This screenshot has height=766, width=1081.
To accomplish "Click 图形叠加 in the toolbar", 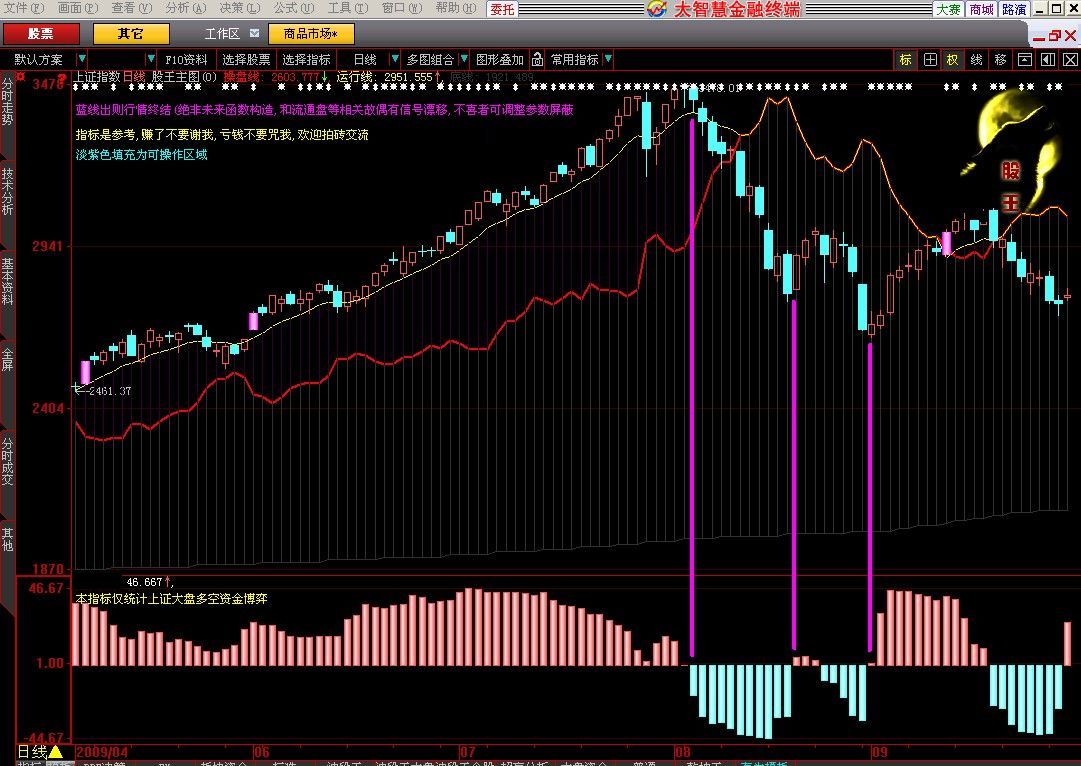I will 500,60.
